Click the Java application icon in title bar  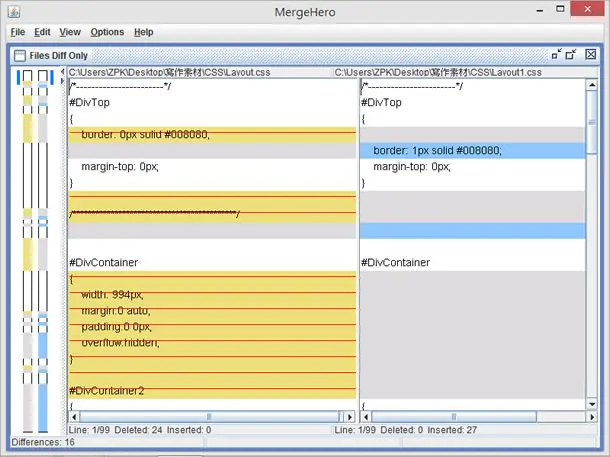point(14,12)
